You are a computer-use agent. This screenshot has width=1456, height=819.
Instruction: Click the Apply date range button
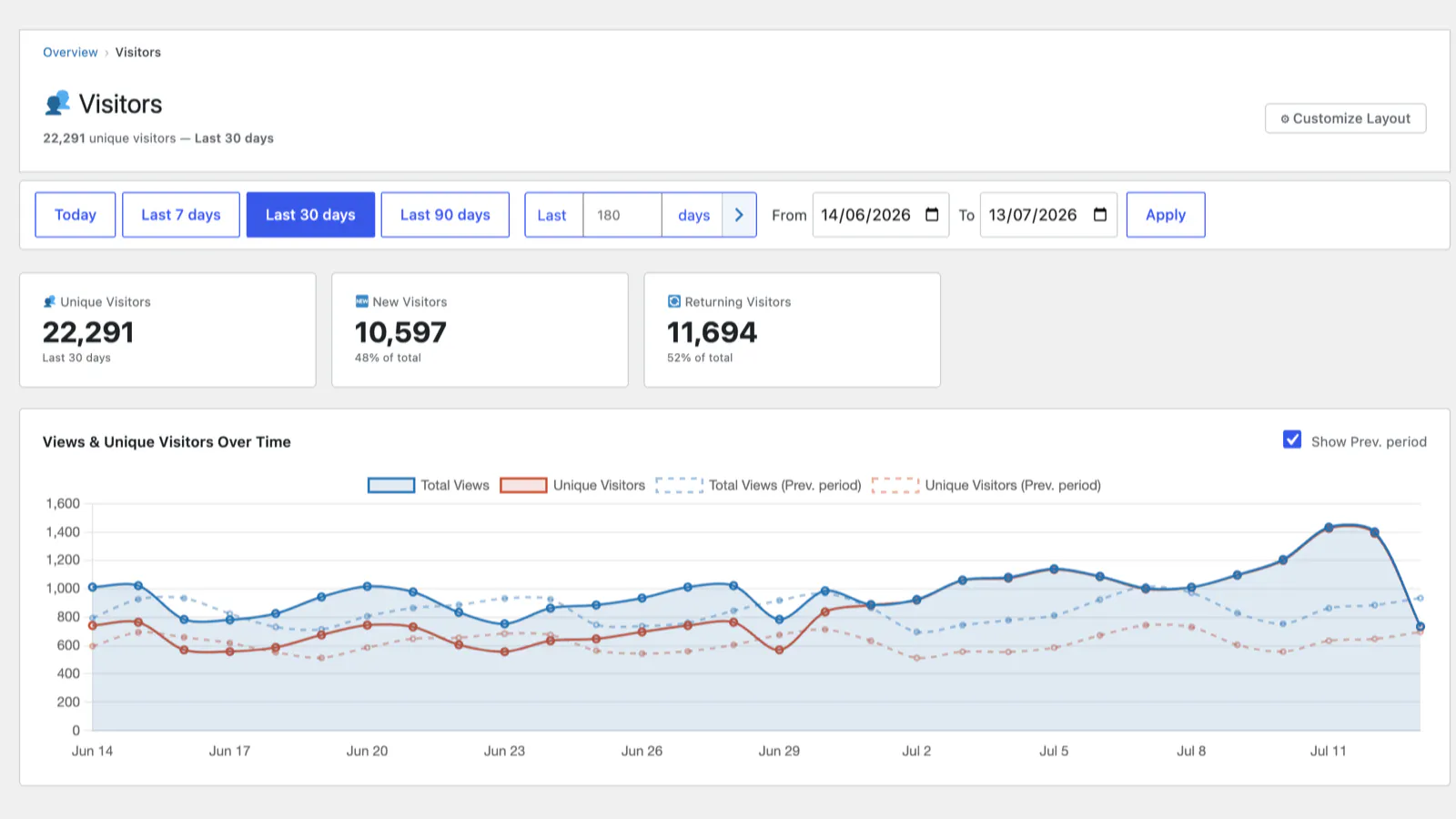coord(1166,215)
